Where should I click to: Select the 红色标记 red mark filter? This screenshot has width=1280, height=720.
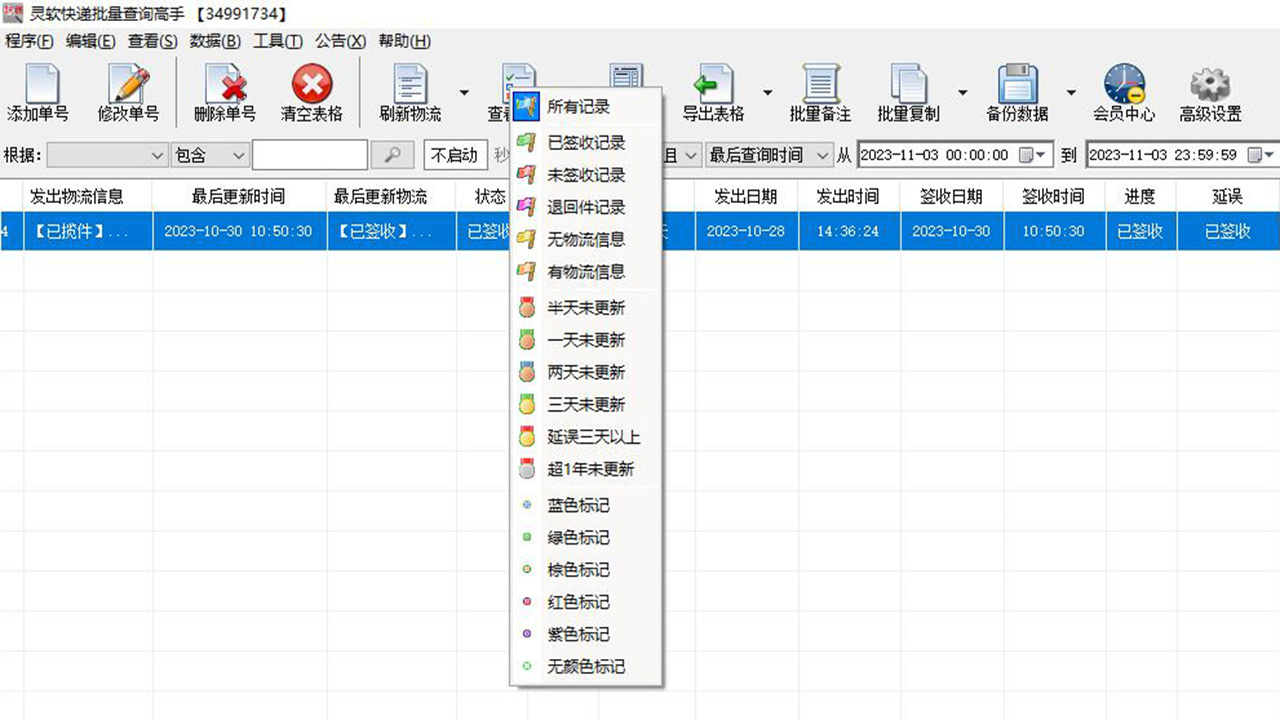click(x=577, y=601)
